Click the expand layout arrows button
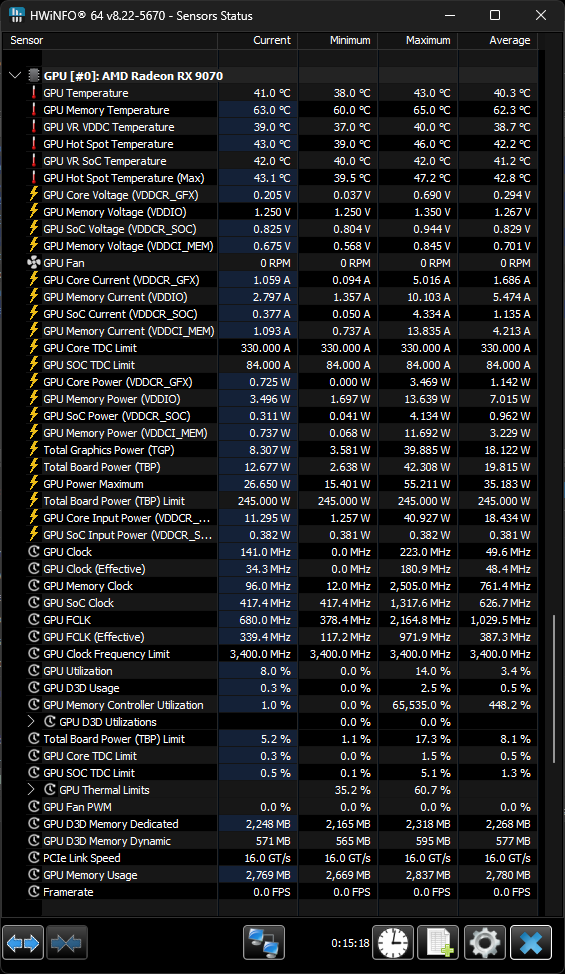Image resolution: width=565 pixels, height=974 pixels. (x=23, y=943)
